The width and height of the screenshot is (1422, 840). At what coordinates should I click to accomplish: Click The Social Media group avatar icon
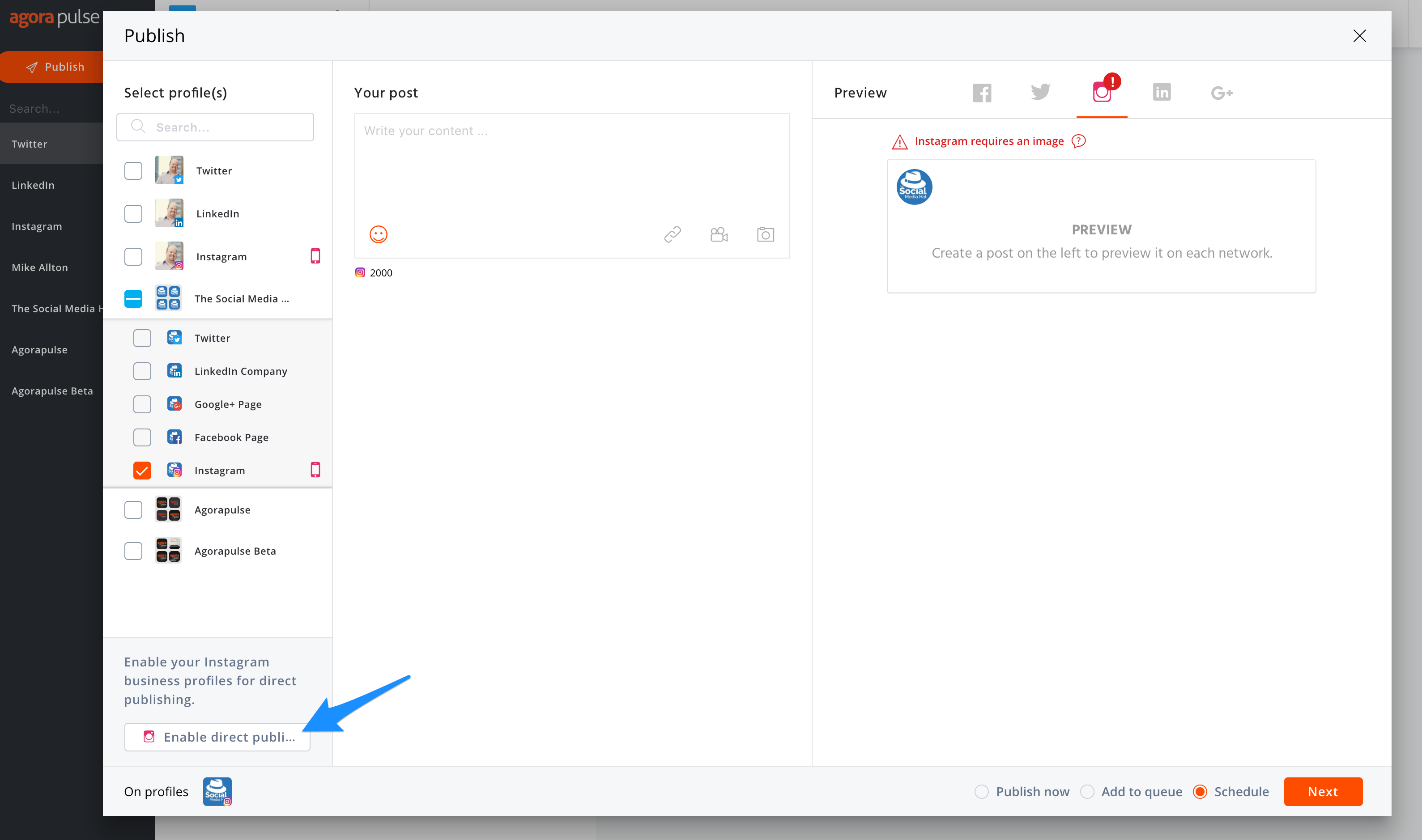[168, 298]
